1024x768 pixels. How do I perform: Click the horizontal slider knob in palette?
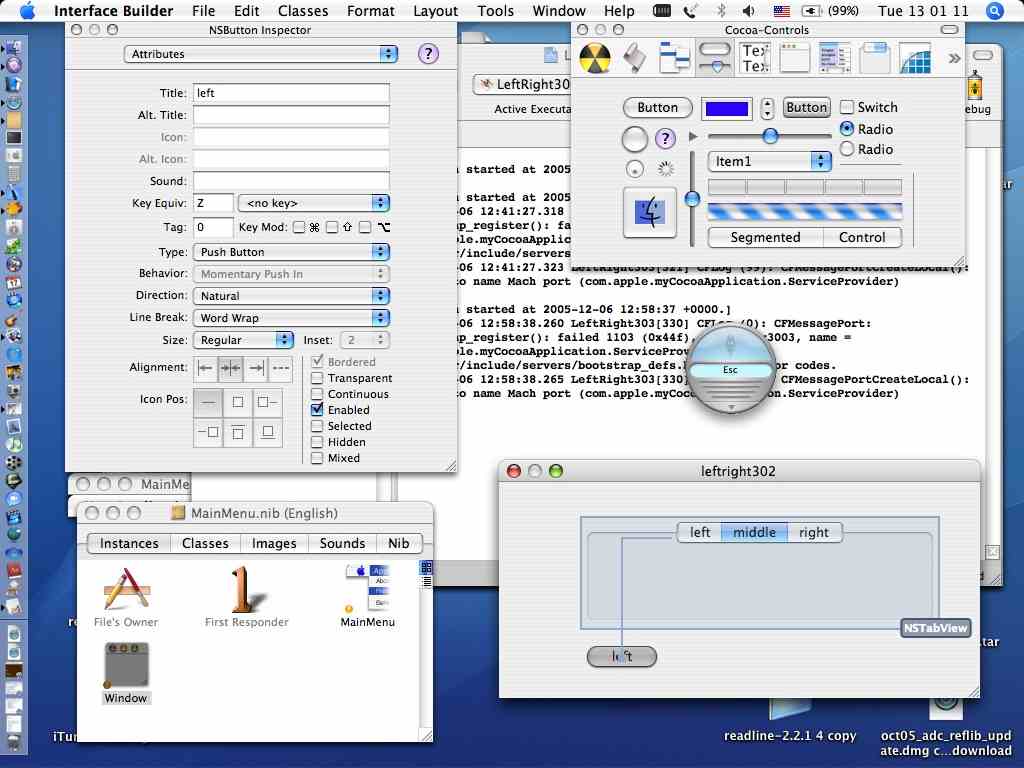point(770,136)
